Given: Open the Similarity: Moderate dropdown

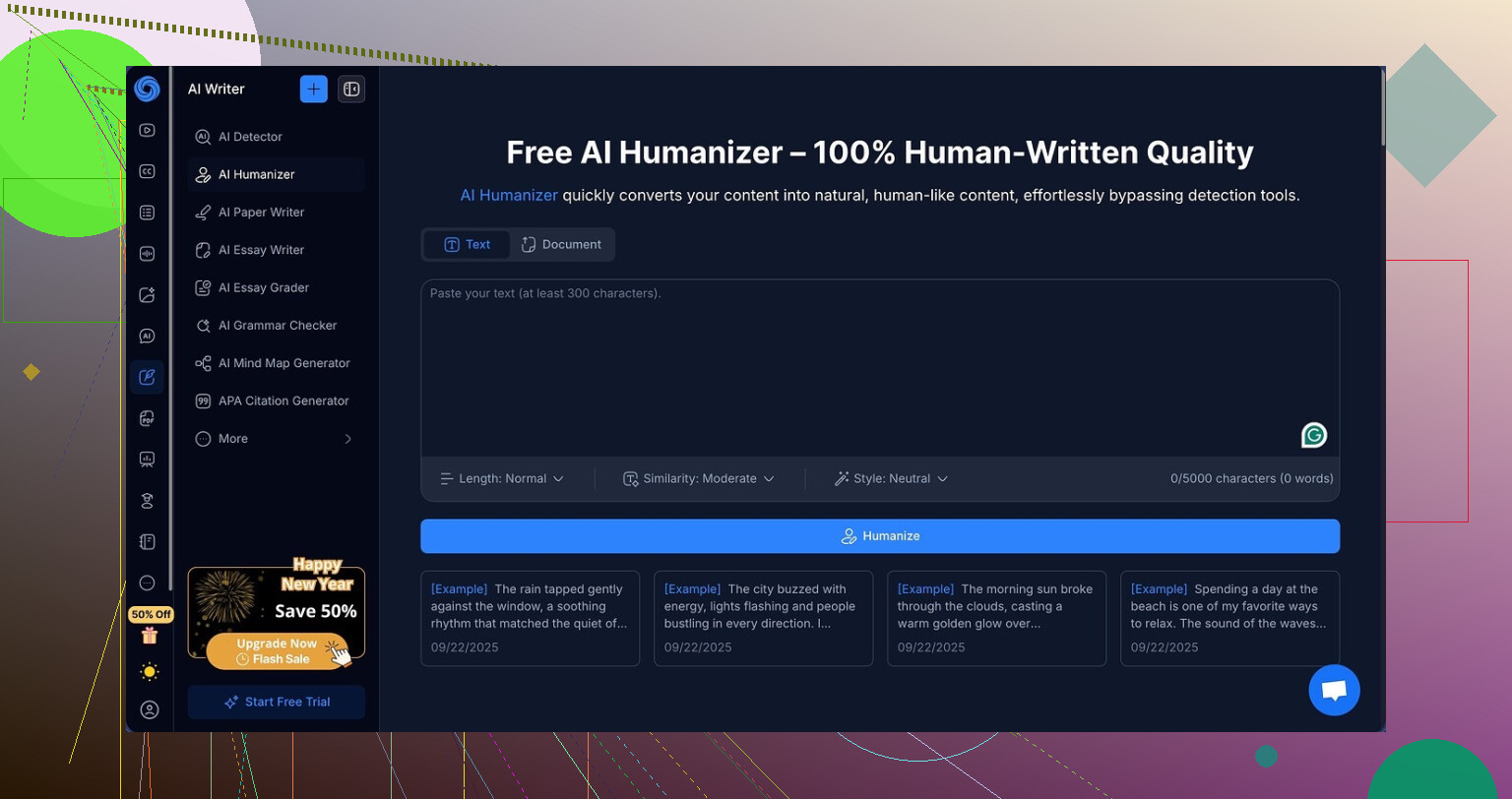Looking at the screenshot, I should 699,478.
